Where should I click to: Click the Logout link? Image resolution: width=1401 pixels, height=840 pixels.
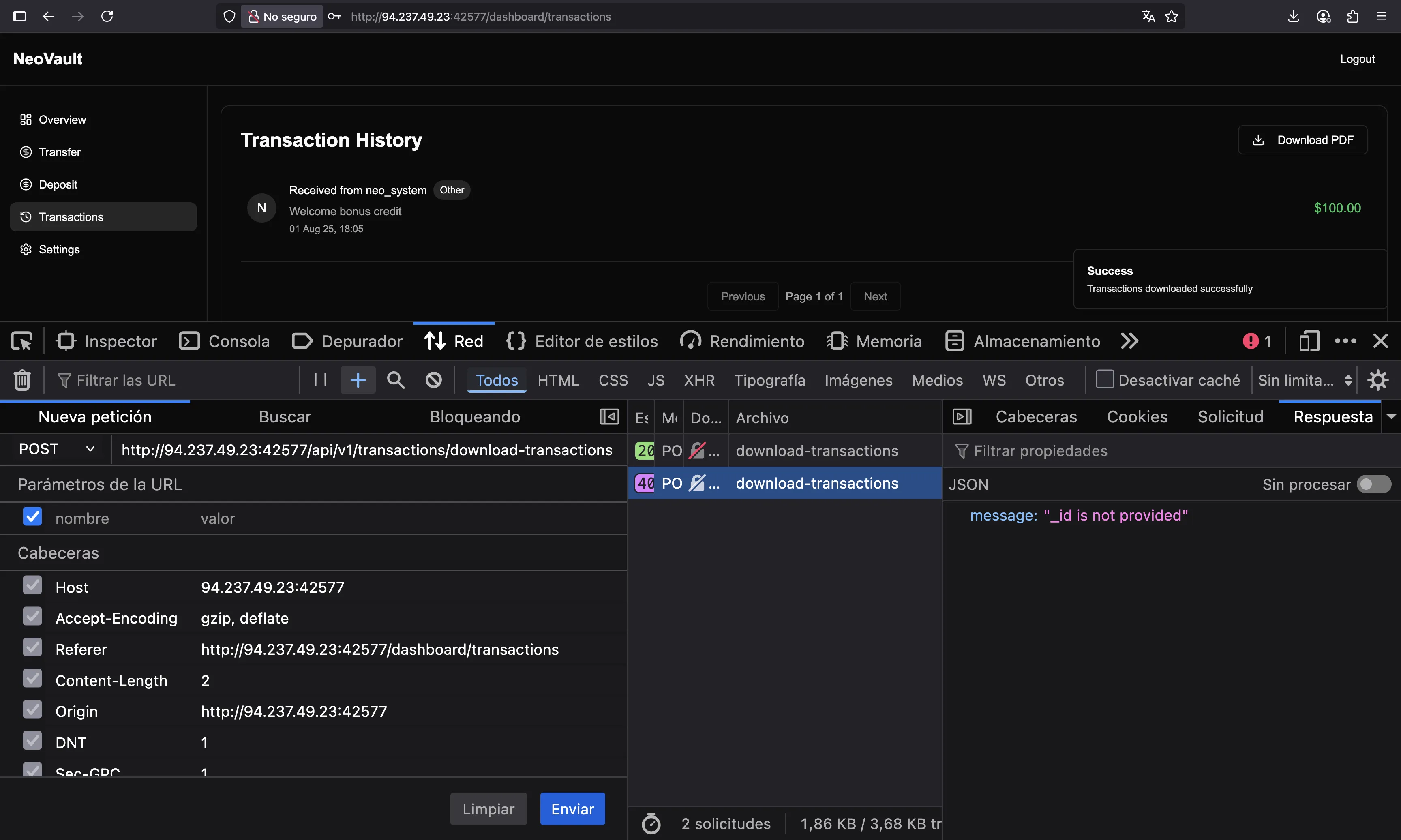(1357, 59)
